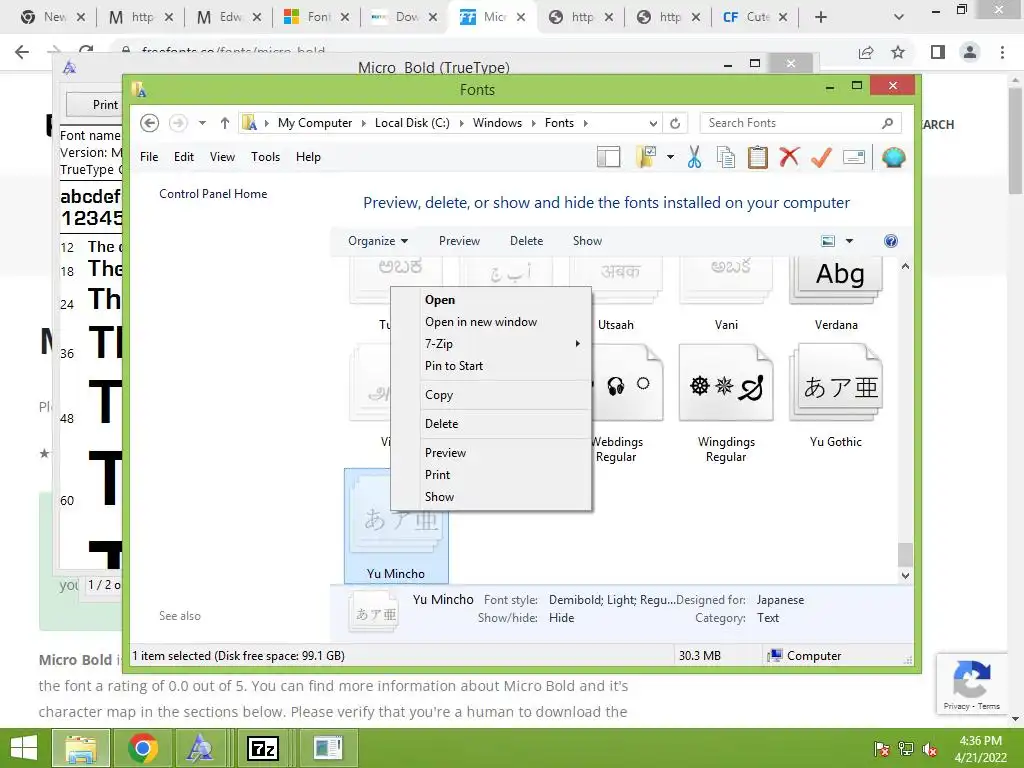Expand the view options dropdown arrow

(x=849, y=241)
